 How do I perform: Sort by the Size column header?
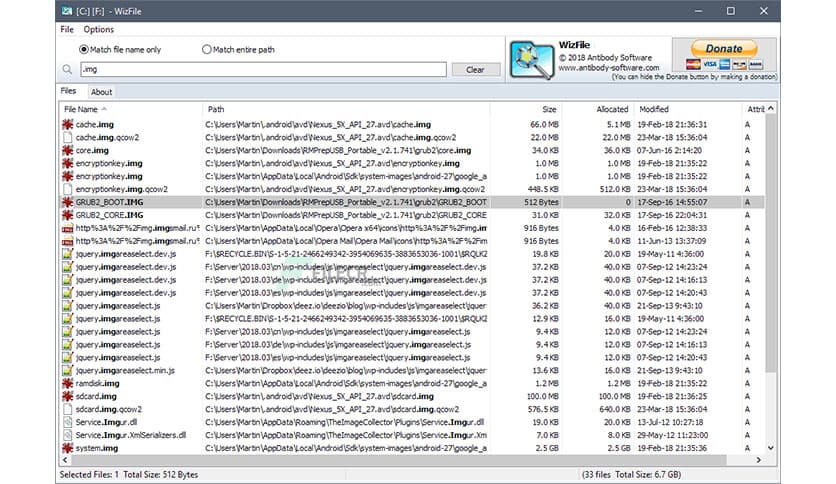526,109
